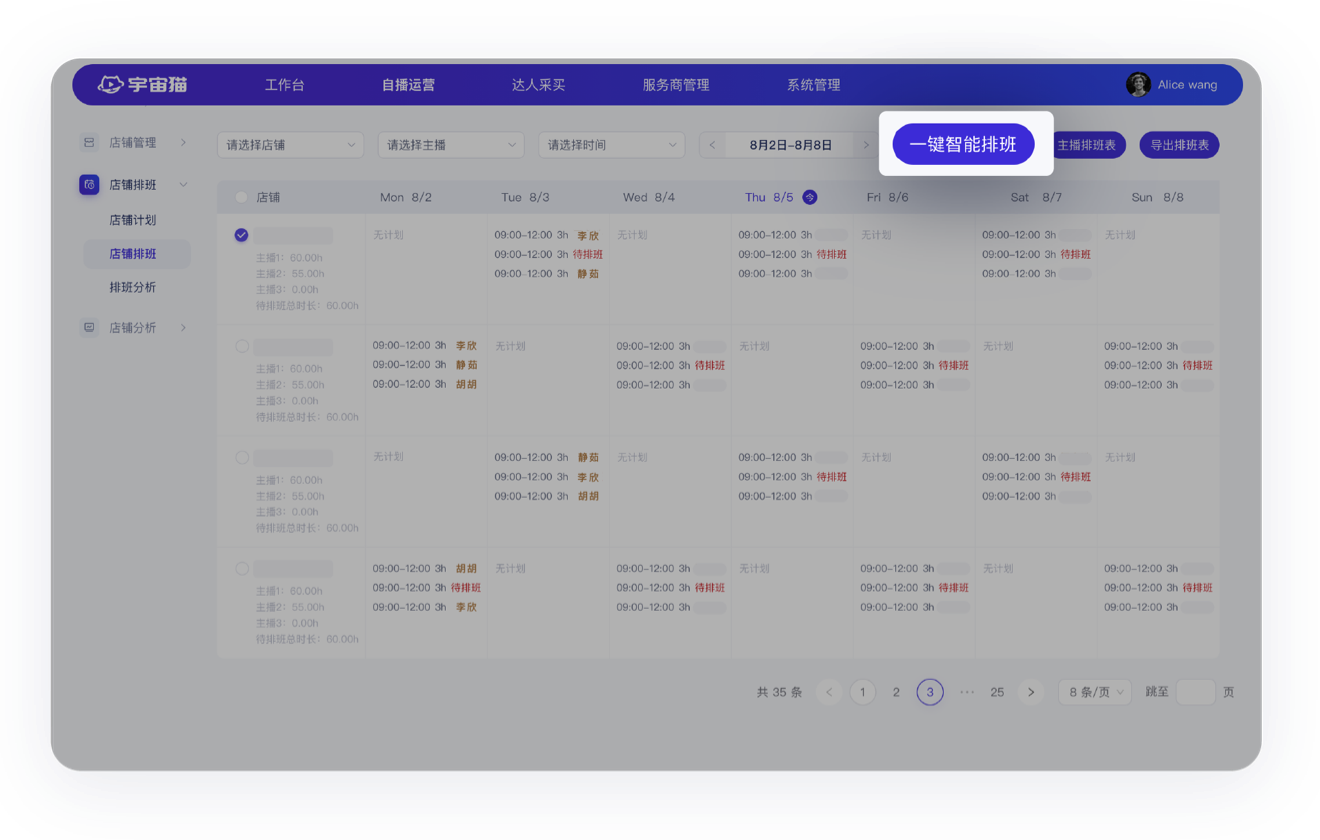Open Alice wang's user avatar

pos(1138,85)
